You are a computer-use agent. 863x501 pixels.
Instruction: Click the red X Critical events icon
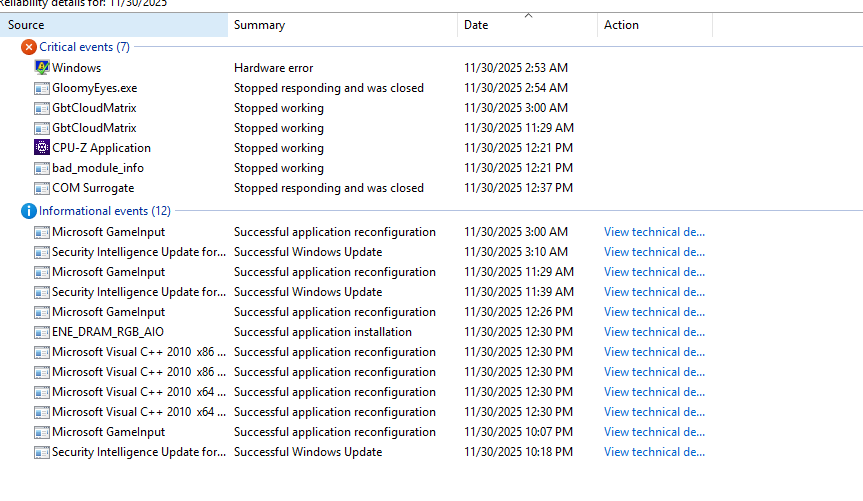[29, 47]
